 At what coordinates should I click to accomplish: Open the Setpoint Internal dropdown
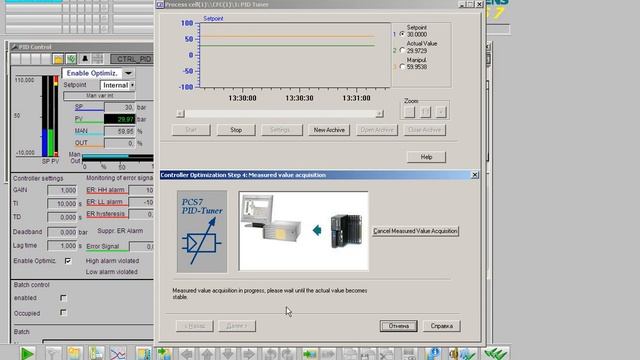(132, 85)
